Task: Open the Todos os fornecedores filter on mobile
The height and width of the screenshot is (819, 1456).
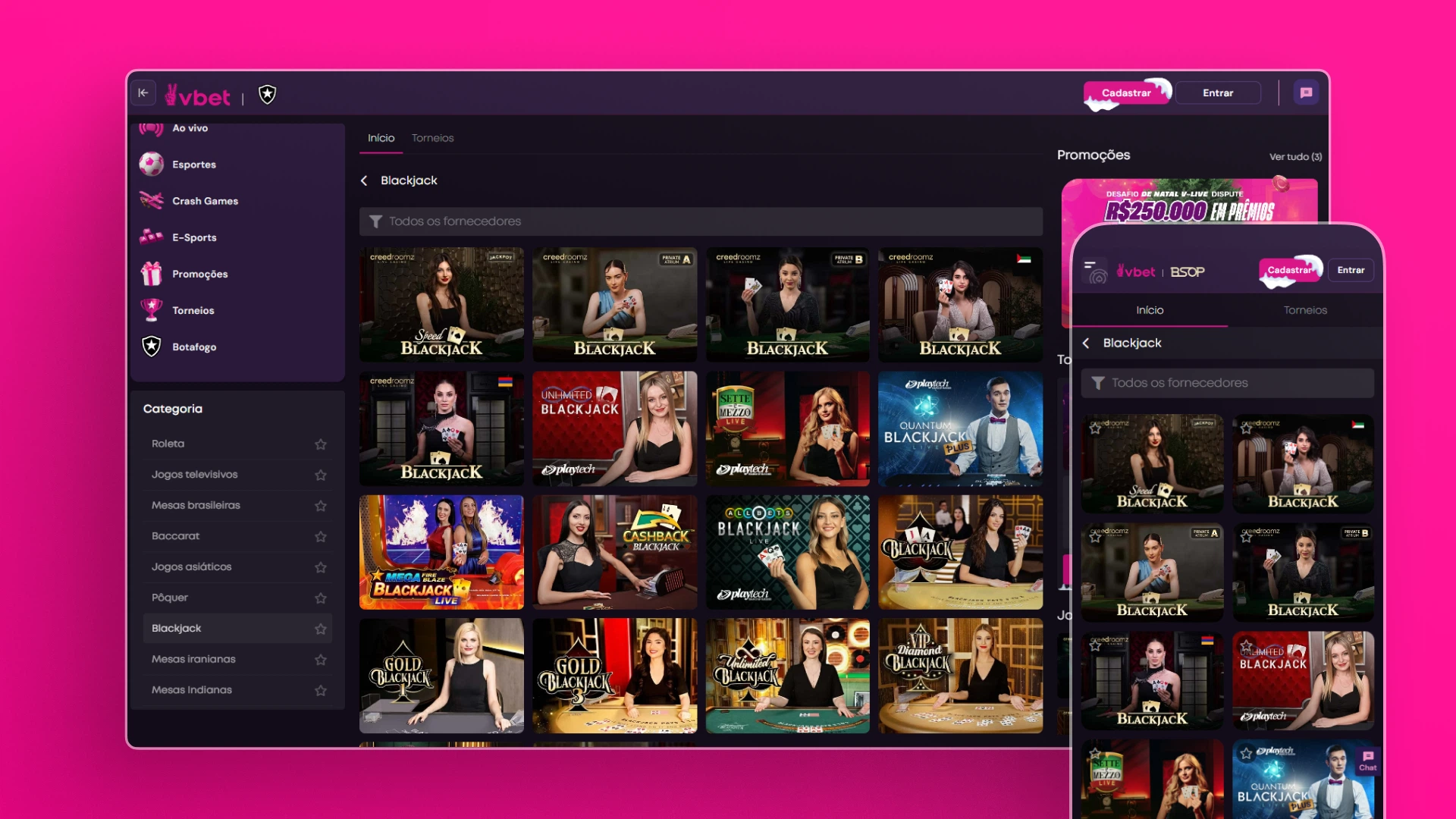Action: [1227, 383]
